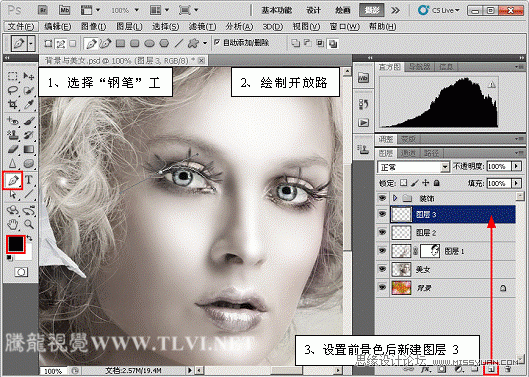Open the 图层(L) menu
The width and height of the screenshot is (529, 377).
(129, 26)
